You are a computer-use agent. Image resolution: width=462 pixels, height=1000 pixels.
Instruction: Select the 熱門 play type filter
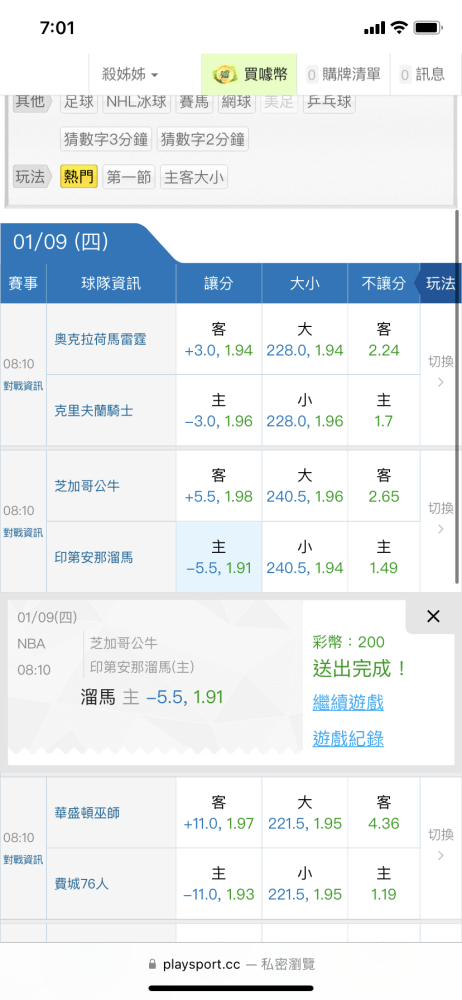point(79,177)
